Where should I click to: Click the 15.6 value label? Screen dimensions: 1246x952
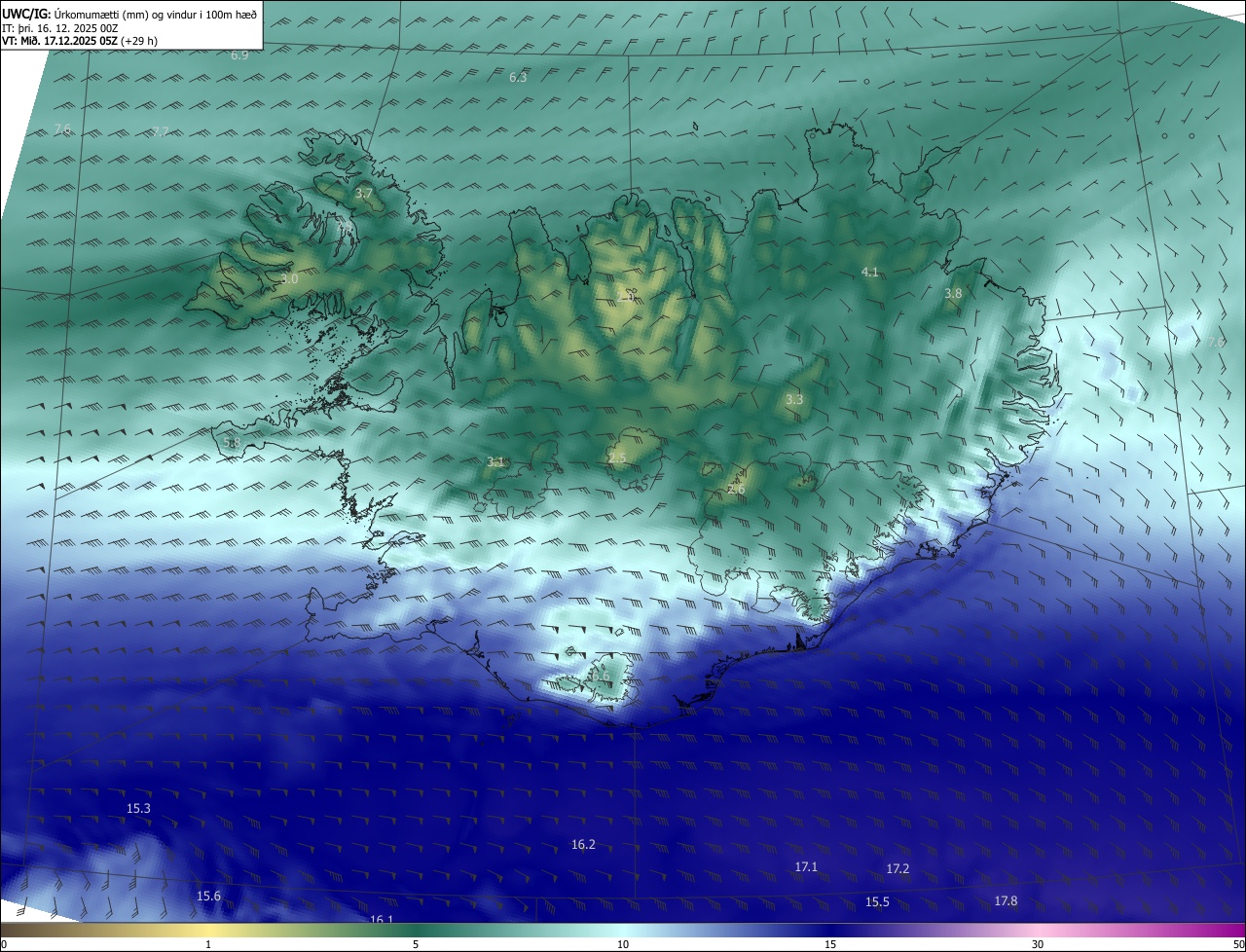[208, 897]
